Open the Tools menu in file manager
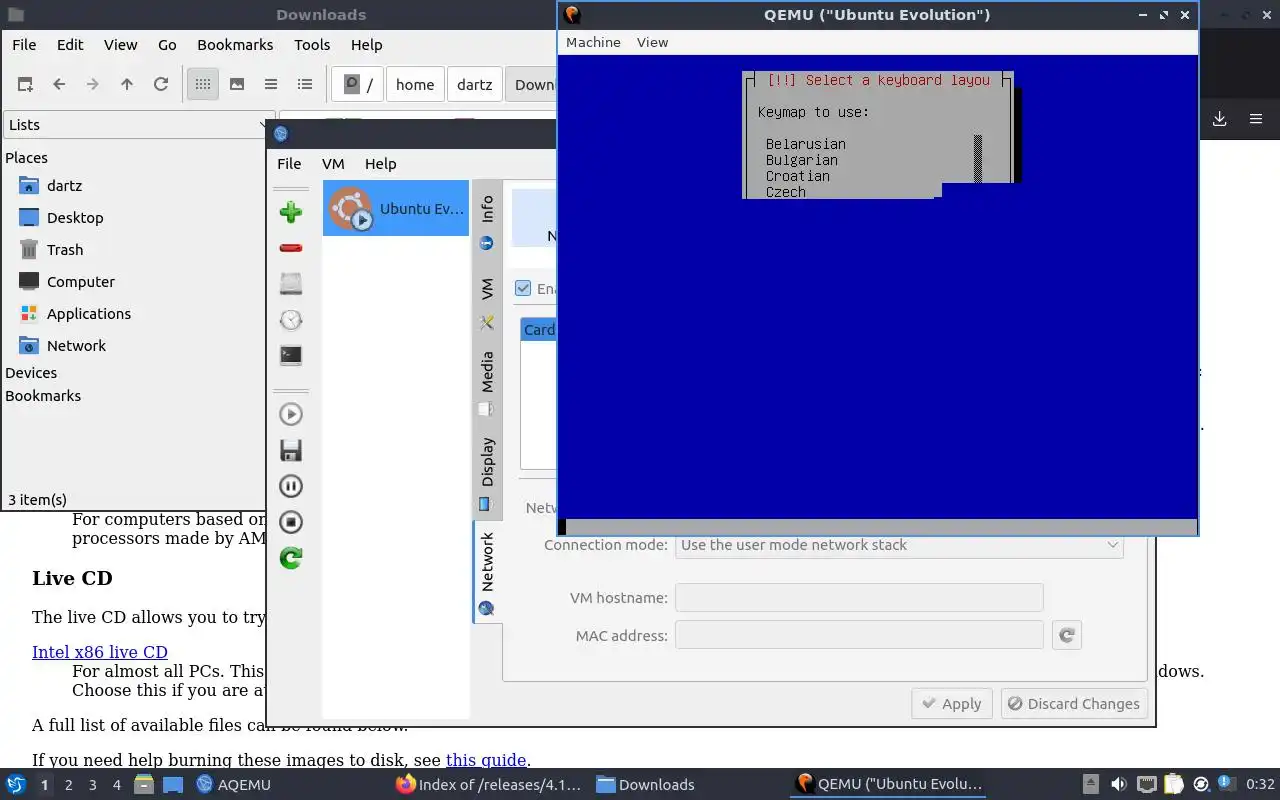 (x=312, y=44)
